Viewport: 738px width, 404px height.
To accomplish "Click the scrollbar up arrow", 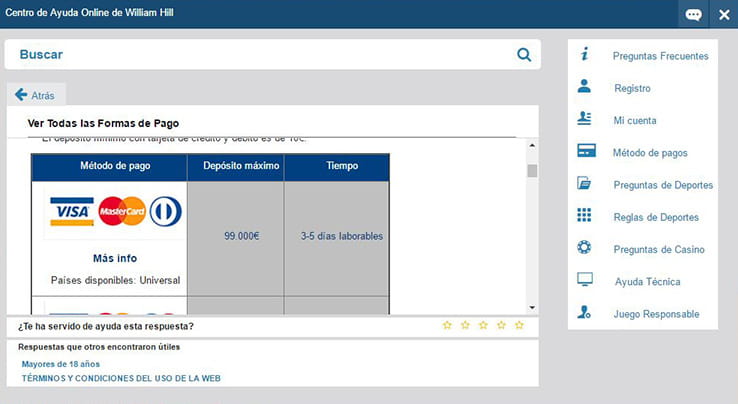I will pos(532,145).
